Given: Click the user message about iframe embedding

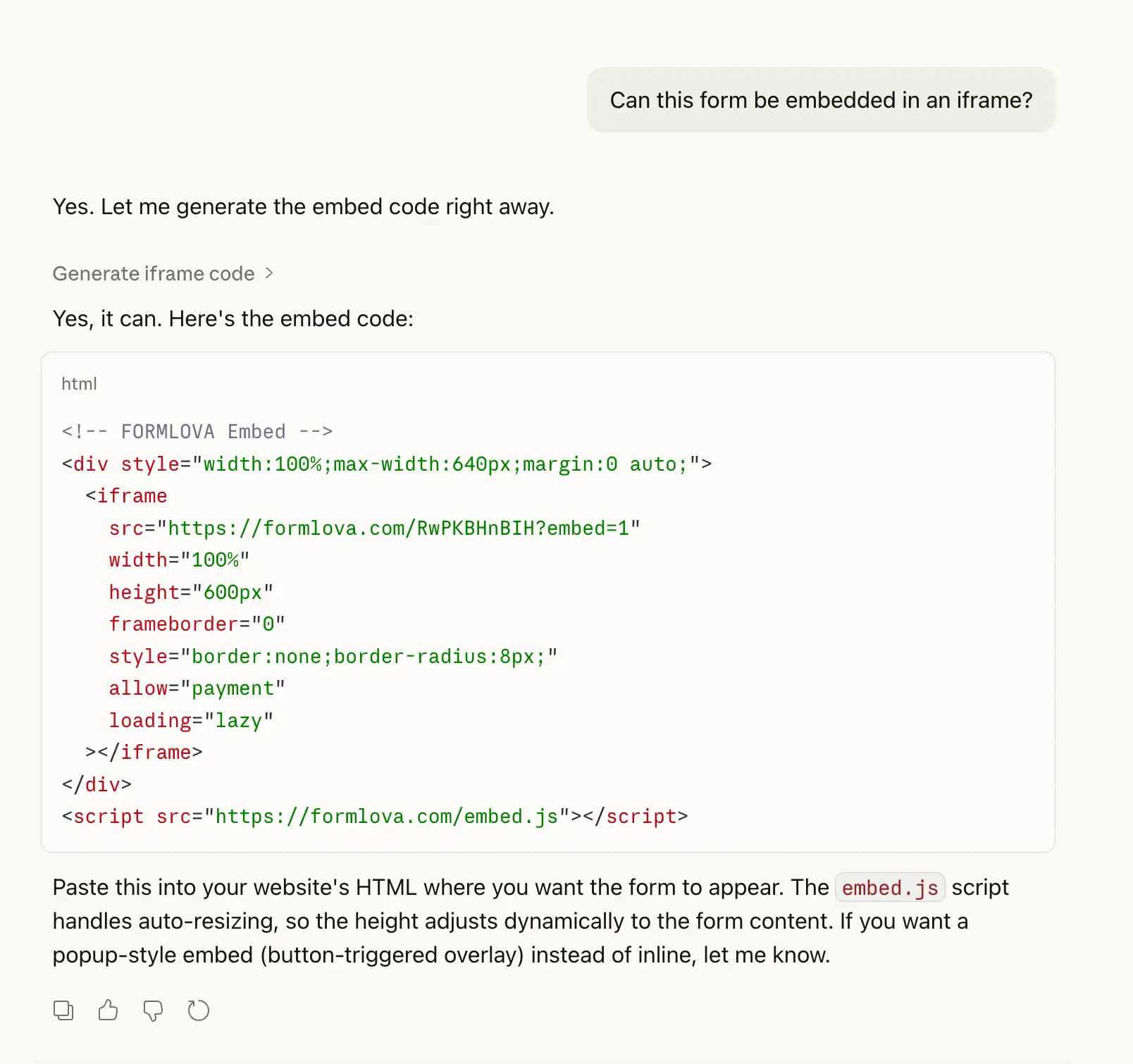Looking at the screenshot, I should coord(820,100).
